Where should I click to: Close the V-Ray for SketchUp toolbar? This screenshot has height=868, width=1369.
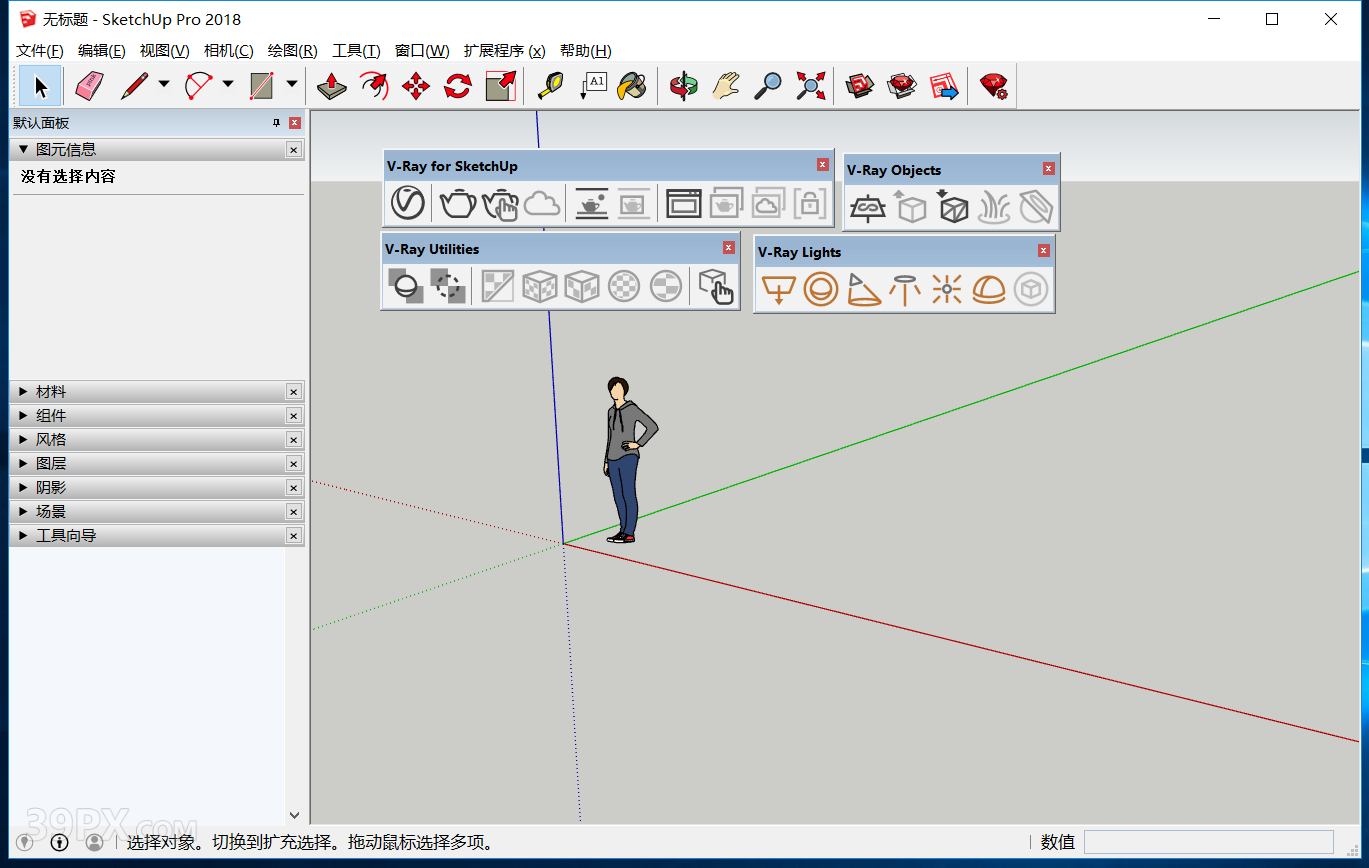pos(823,165)
